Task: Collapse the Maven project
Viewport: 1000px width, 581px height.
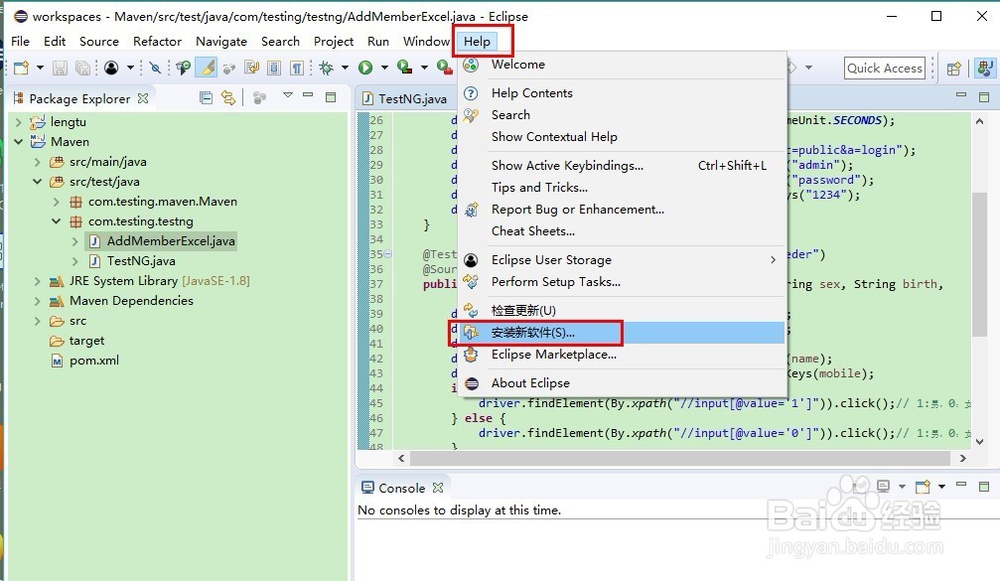Action: click(x=18, y=142)
